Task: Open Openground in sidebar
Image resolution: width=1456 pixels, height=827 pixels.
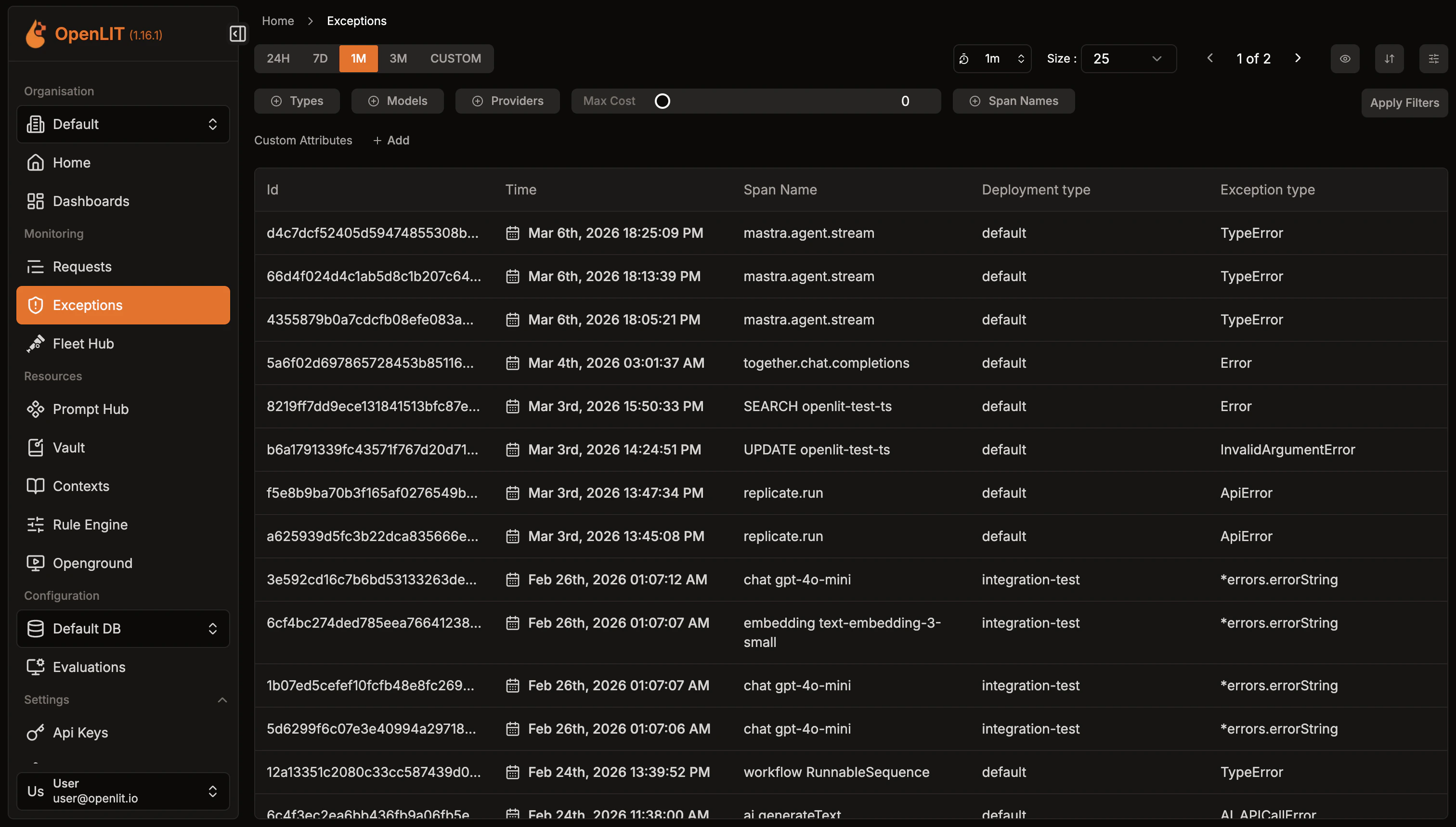Action: (x=92, y=563)
